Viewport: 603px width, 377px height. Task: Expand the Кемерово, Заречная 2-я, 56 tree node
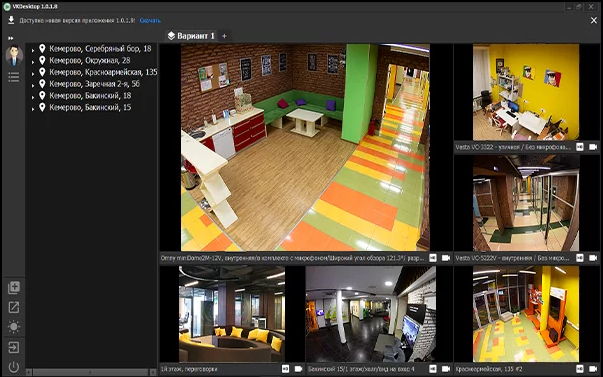click(x=33, y=85)
